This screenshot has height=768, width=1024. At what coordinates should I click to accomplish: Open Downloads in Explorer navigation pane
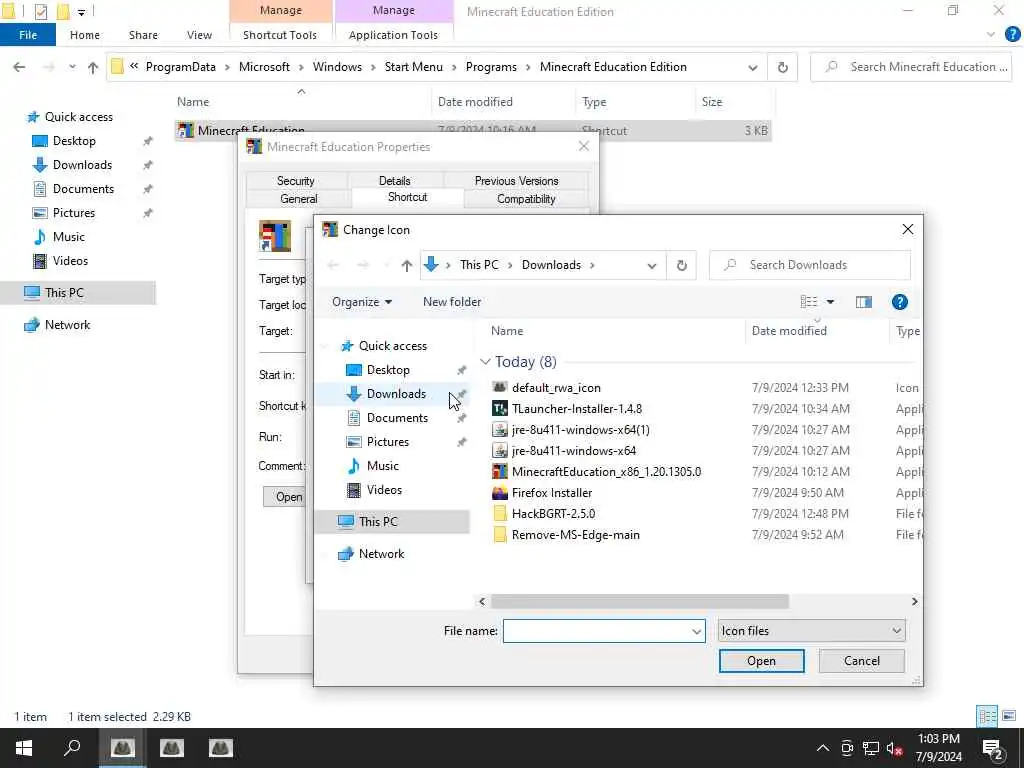[x=82, y=165]
